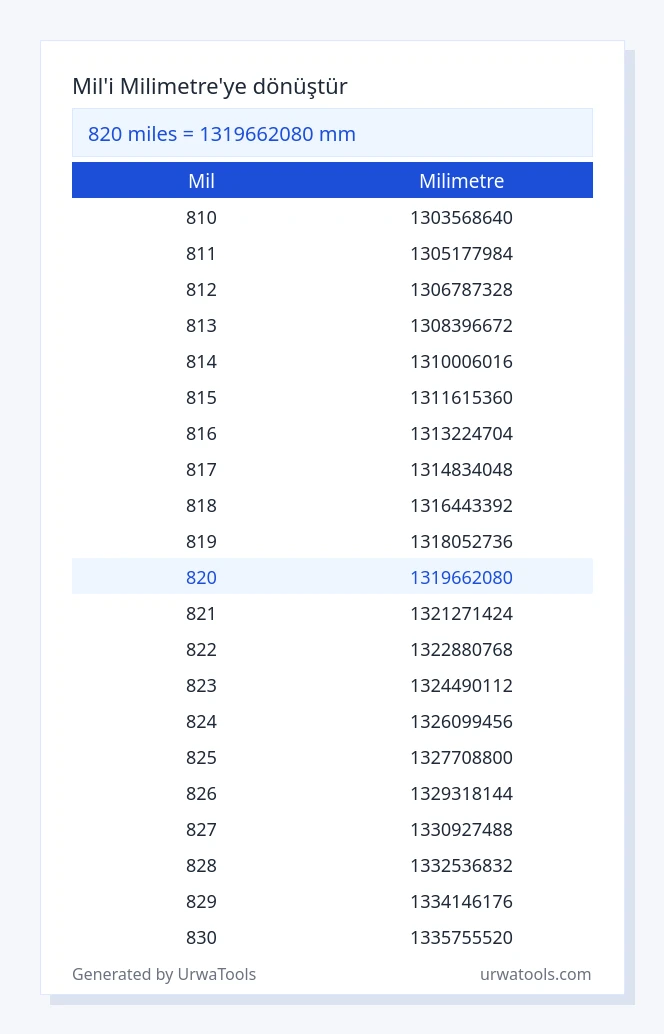This screenshot has height=1034, width=664.
Task: Click the 810 mil cell
Action: point(201,217)
